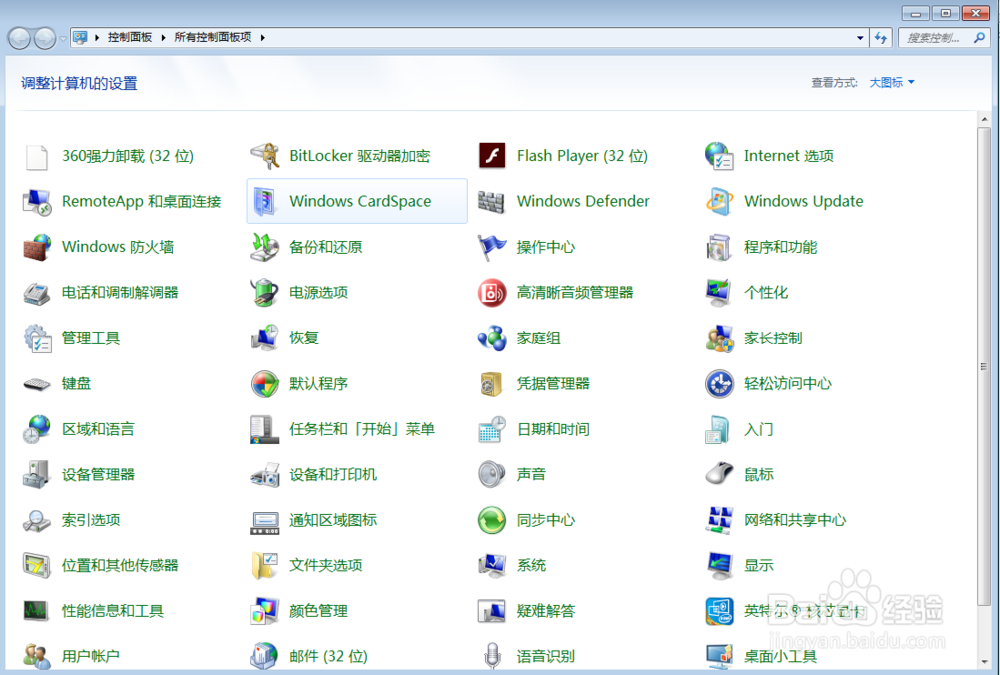Expand the address bar history dropdown arrow

(x=860, y=38)
